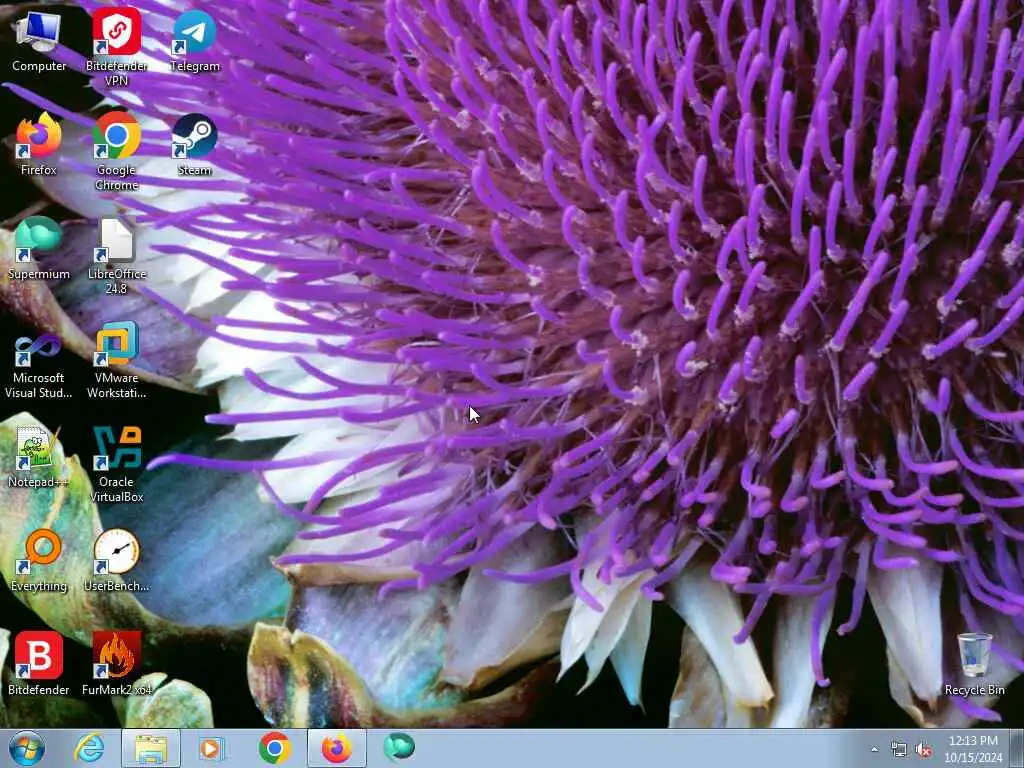Open Windows Explorer from the taskbar

click(x=151, y=748)
